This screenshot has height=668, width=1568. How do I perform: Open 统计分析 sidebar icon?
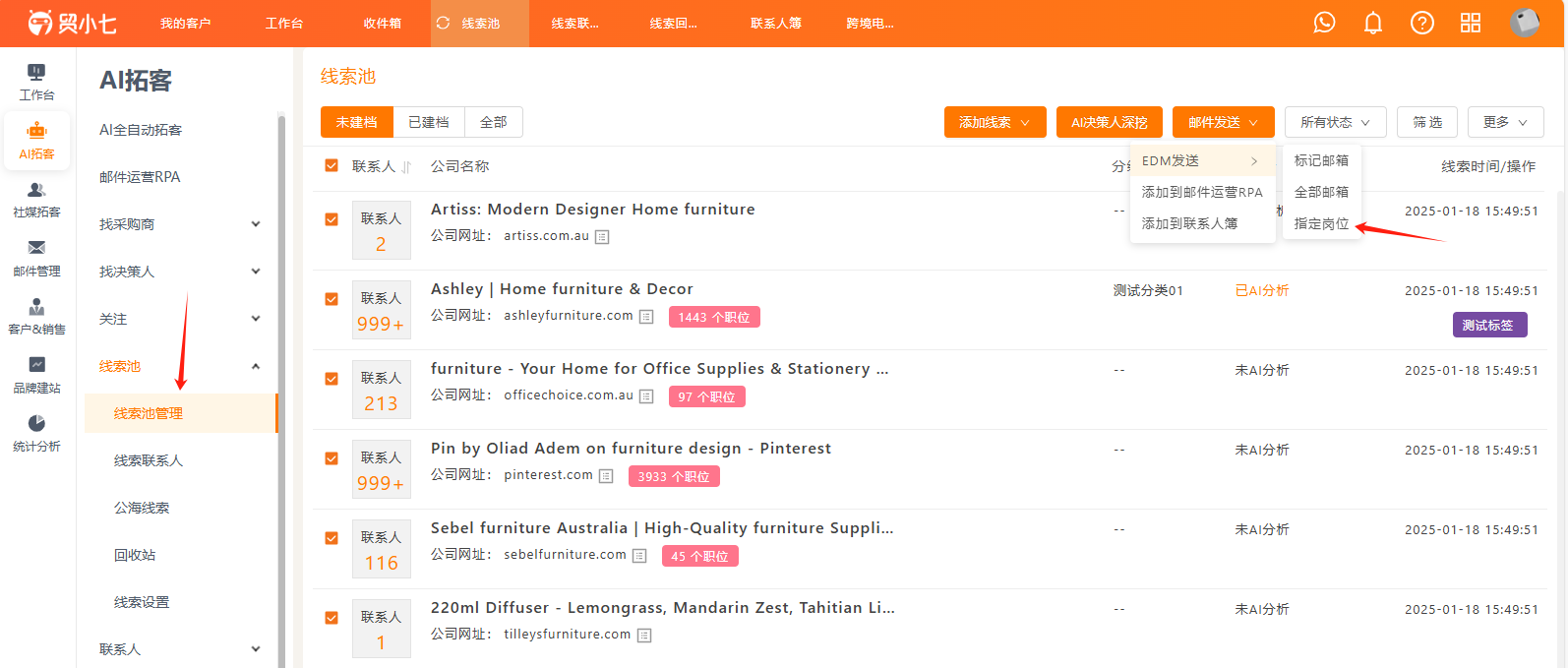point(36,434)
